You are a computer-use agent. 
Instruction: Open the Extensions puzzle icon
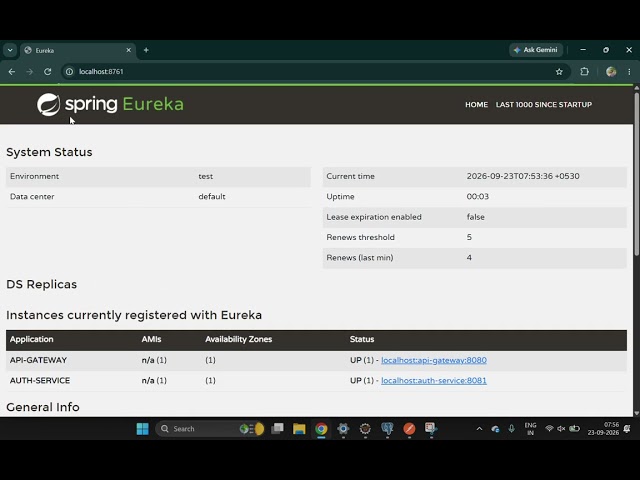tap(584, 71)
